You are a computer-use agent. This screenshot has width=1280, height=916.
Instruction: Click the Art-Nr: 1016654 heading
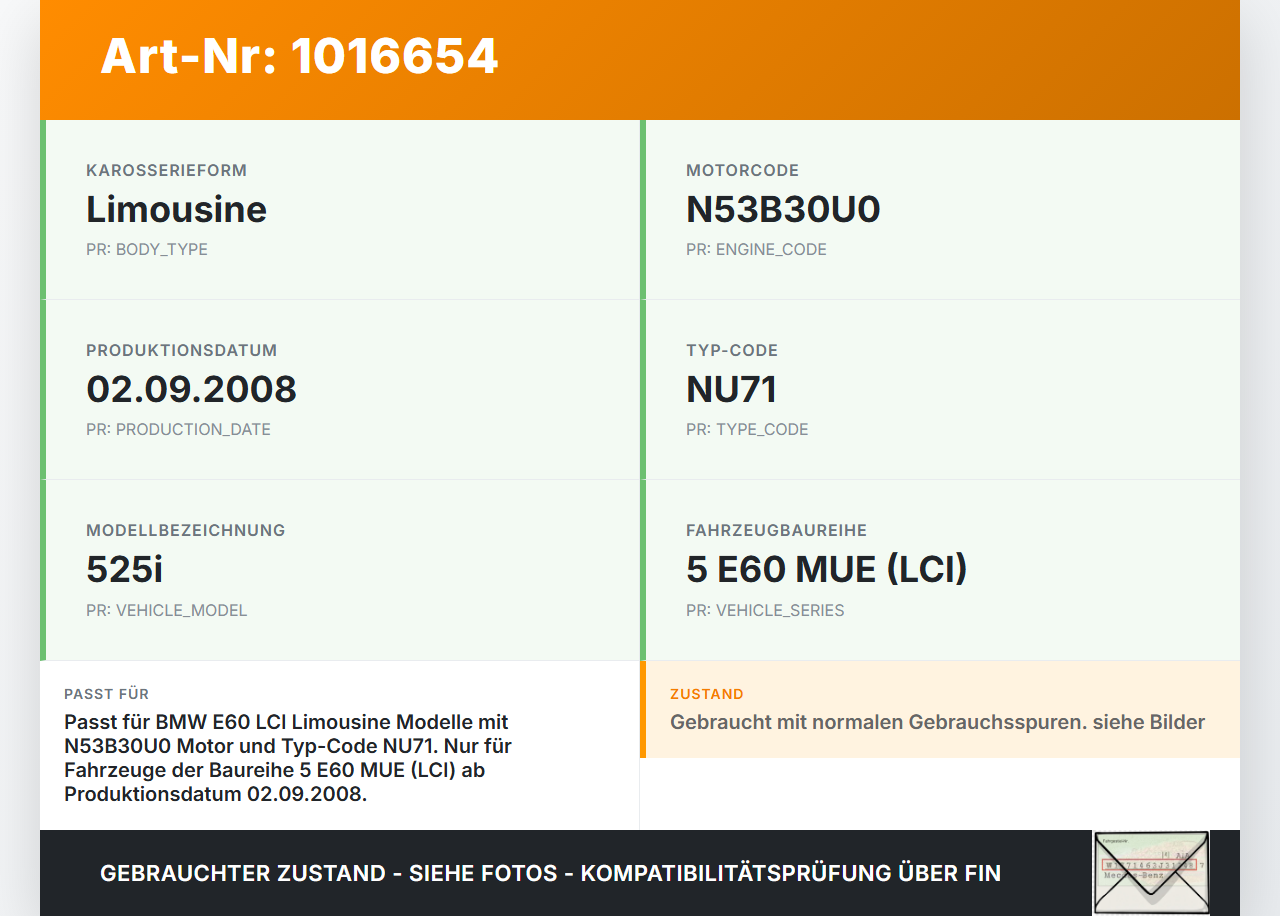click(299, 56)
